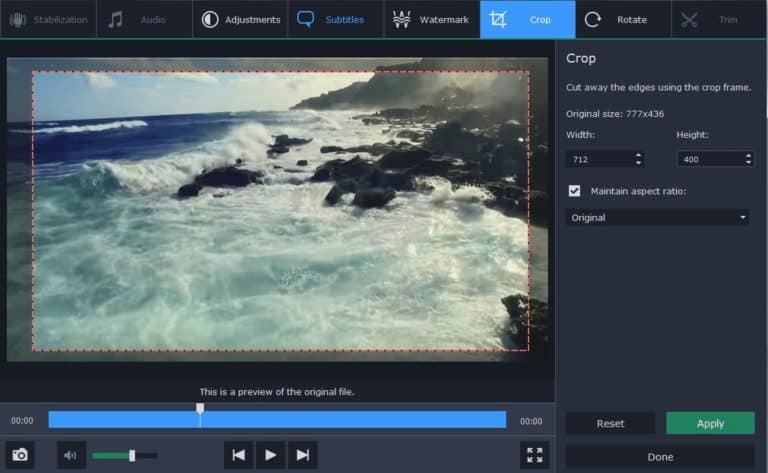Open the Watermark tab
Image resolution: width=768 pixels, height=473 pixels.
coord(431,19)
